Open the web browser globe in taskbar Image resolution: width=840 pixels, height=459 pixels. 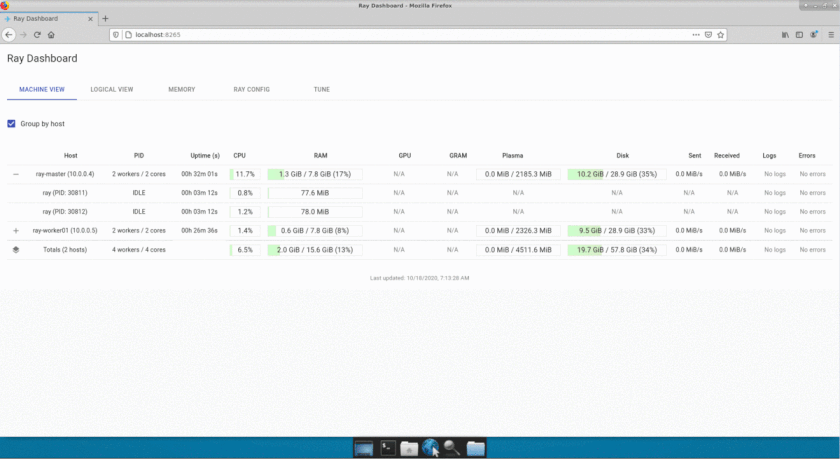[x=430, y=447]
